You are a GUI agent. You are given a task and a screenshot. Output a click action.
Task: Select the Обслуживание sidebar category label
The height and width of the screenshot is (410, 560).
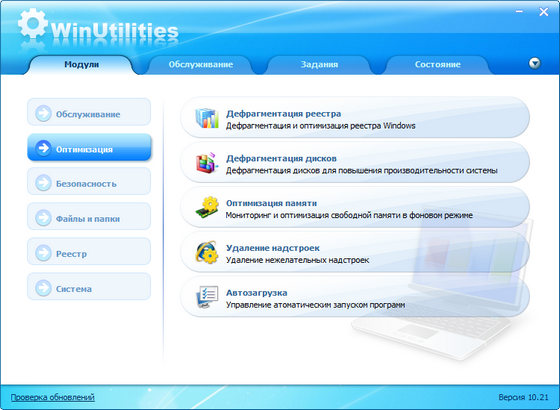tap(88, 114)
